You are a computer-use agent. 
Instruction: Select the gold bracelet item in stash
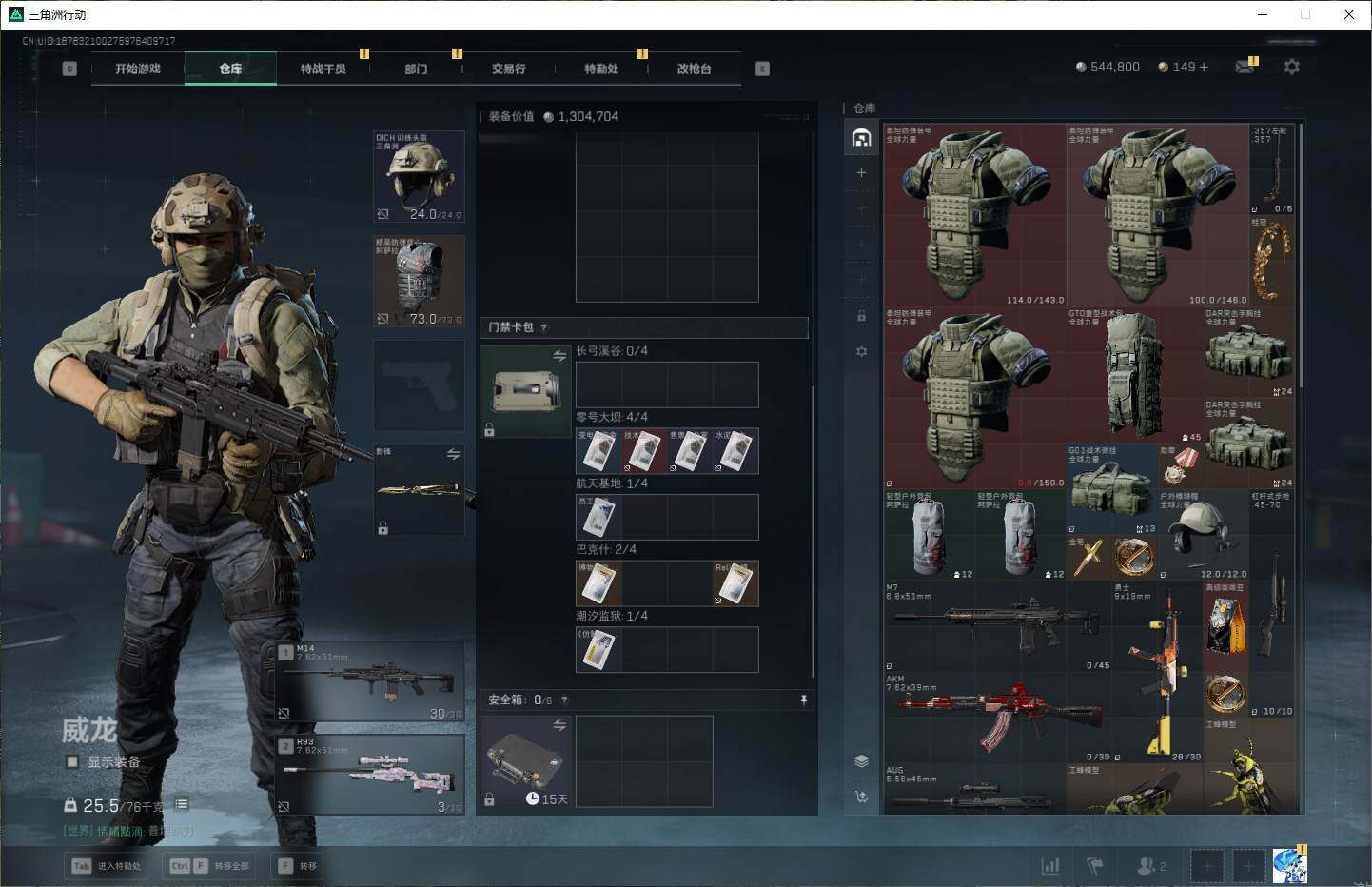tap(1272, 261)
